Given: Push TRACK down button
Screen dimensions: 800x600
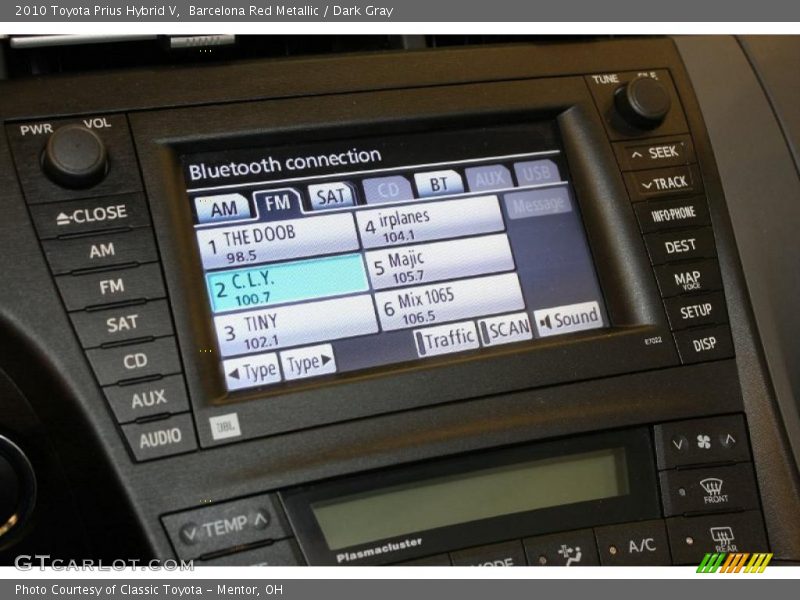Looking at the screenshot, I should click(x=665, y=183).
